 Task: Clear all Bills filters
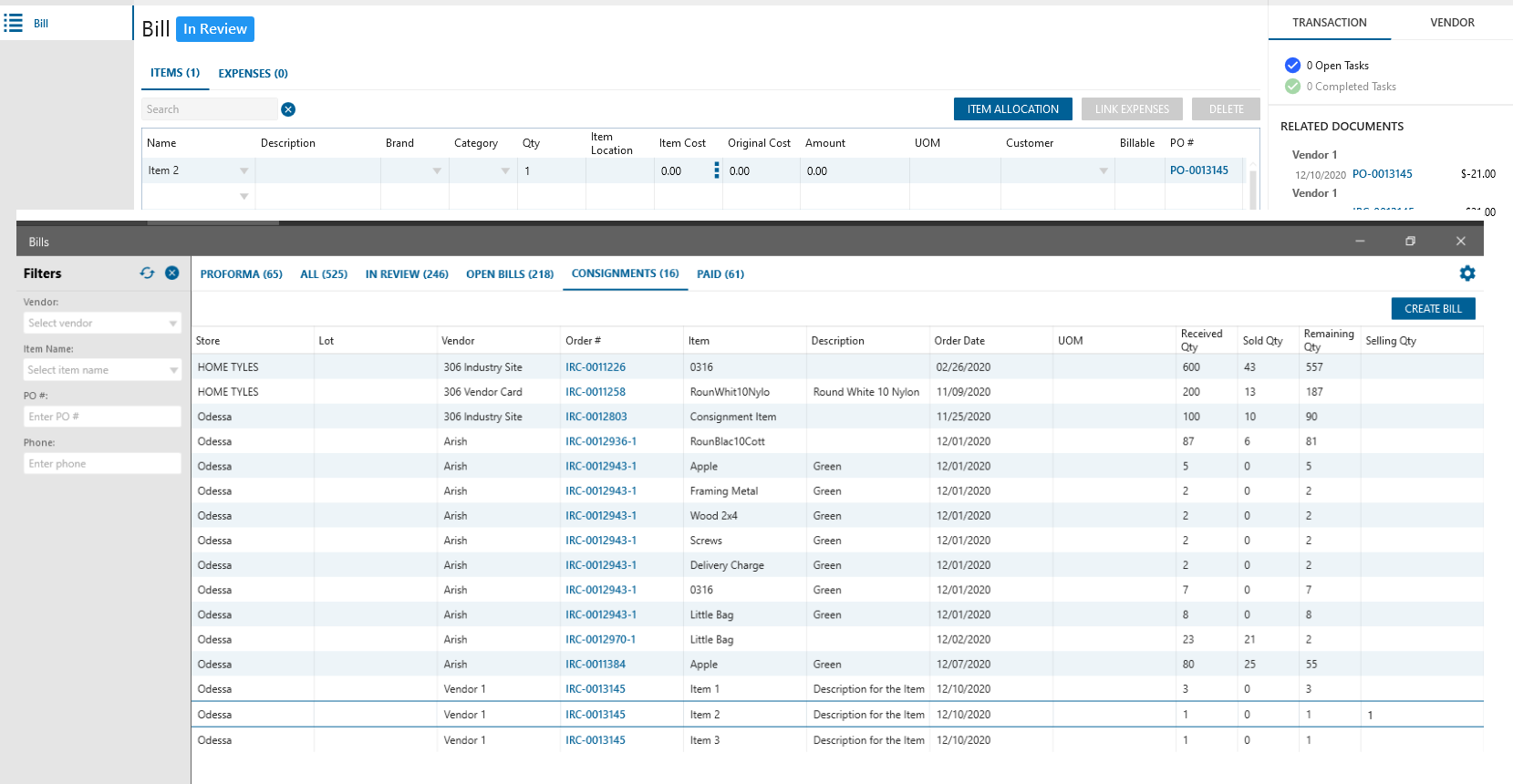171,273
